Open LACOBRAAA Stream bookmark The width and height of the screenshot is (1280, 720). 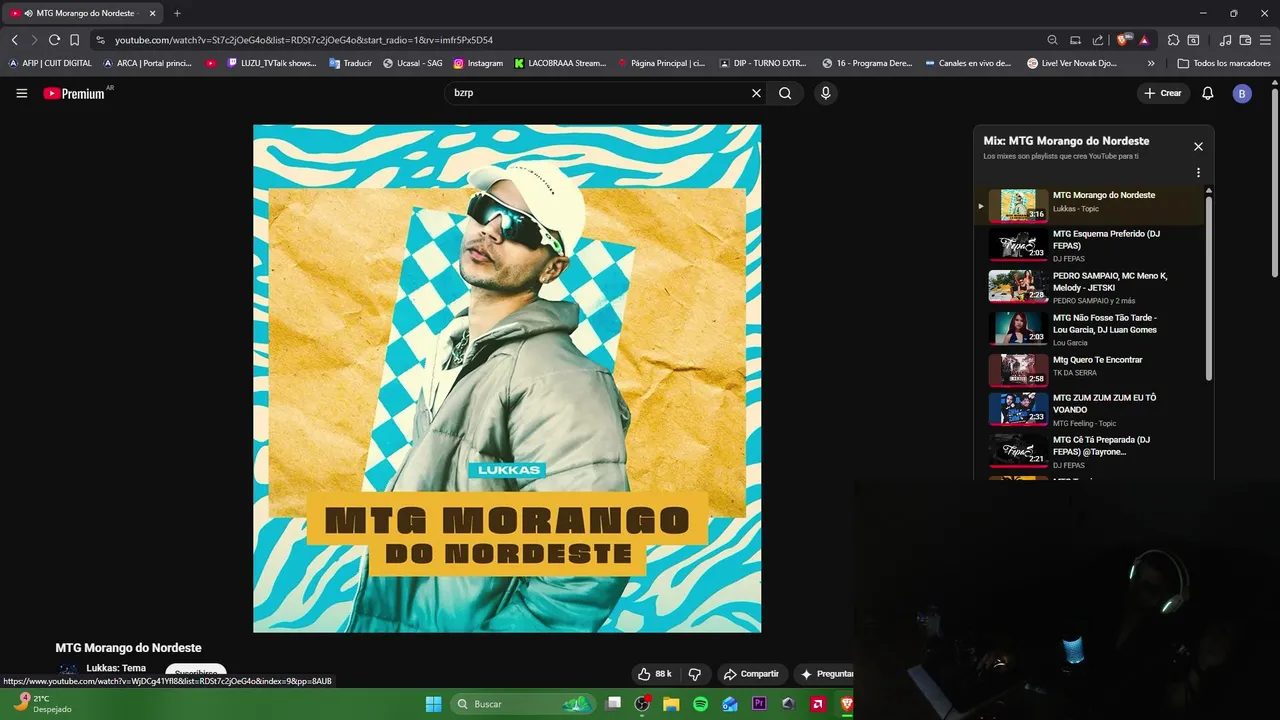[x=560, y=63]
